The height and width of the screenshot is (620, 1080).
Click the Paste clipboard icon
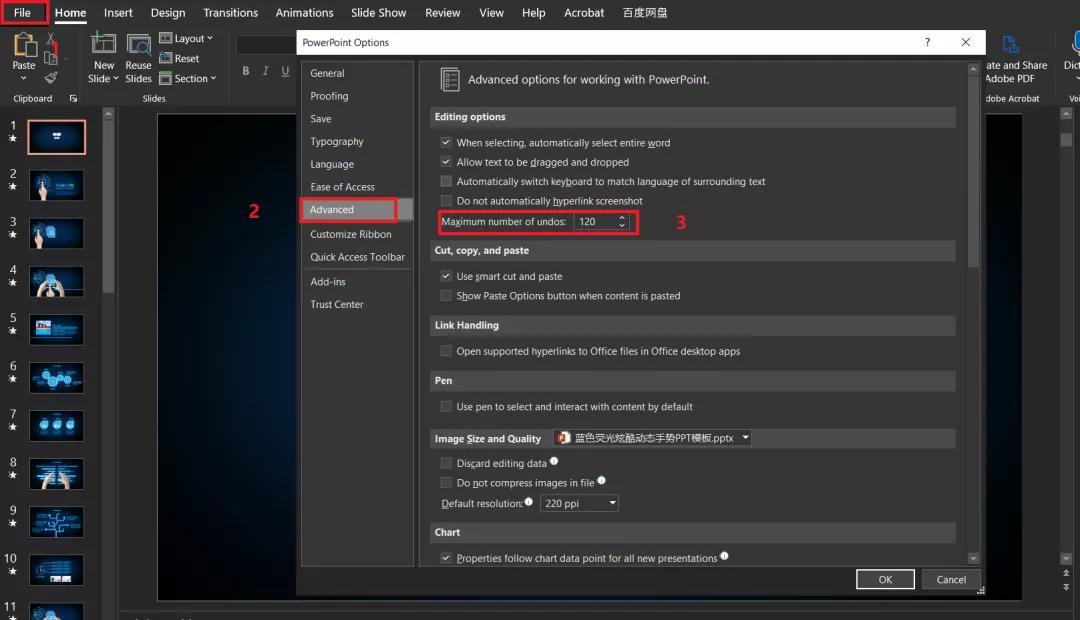[25, 45]
